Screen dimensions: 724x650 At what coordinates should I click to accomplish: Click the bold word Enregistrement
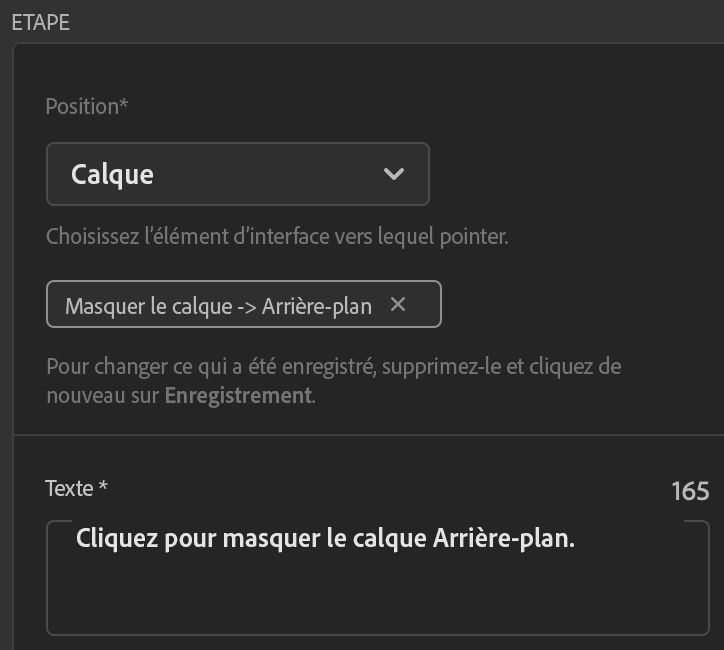[238, 395]
